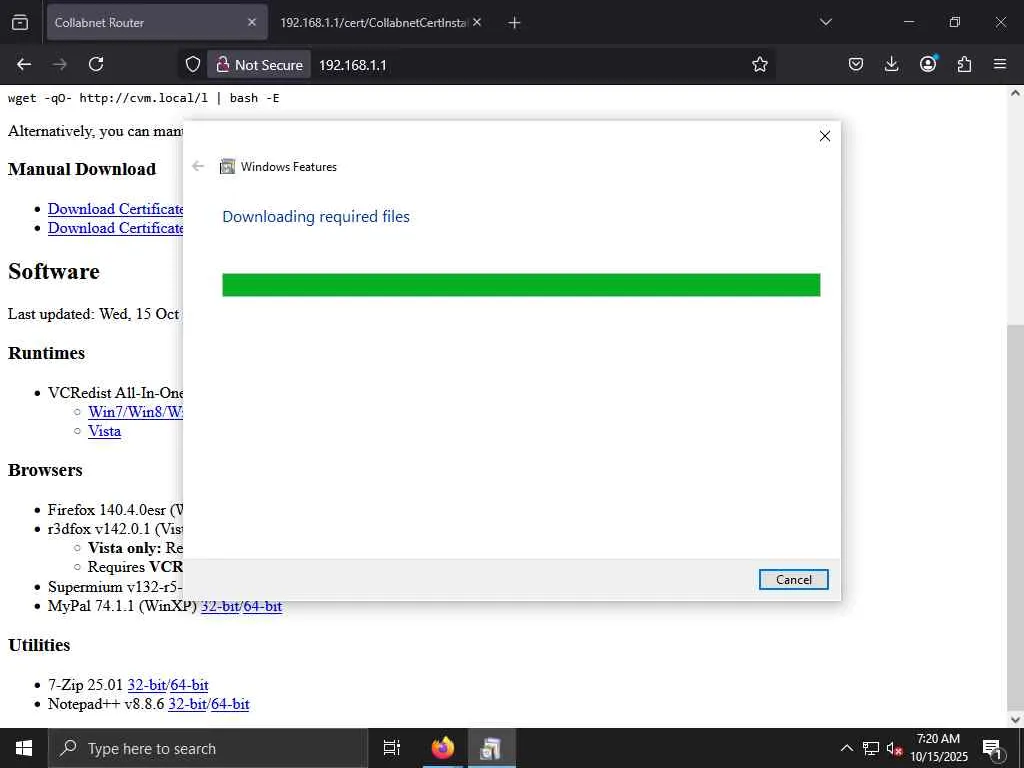The image size is (1024, 768).
Task: Click the Windows Features taskbar icon
Action: click(x=491, y=748)
